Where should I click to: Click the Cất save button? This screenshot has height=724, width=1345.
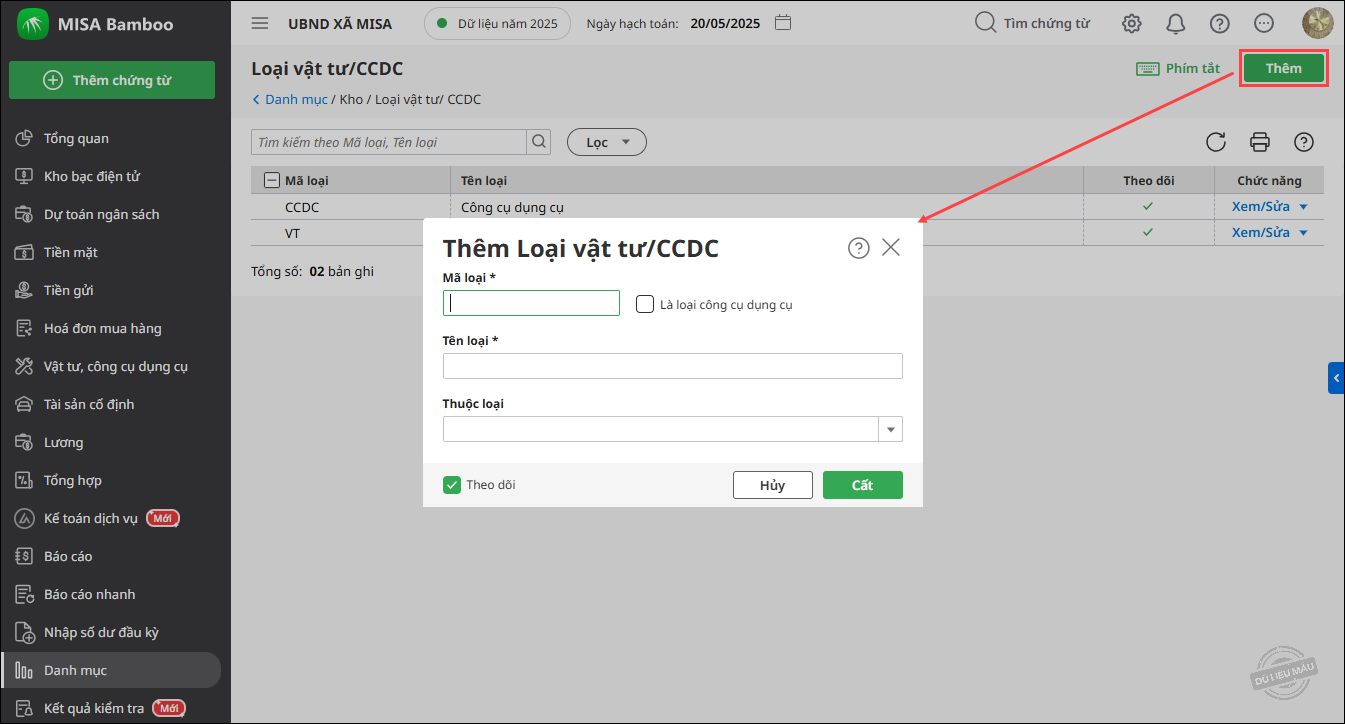(862, 485)
